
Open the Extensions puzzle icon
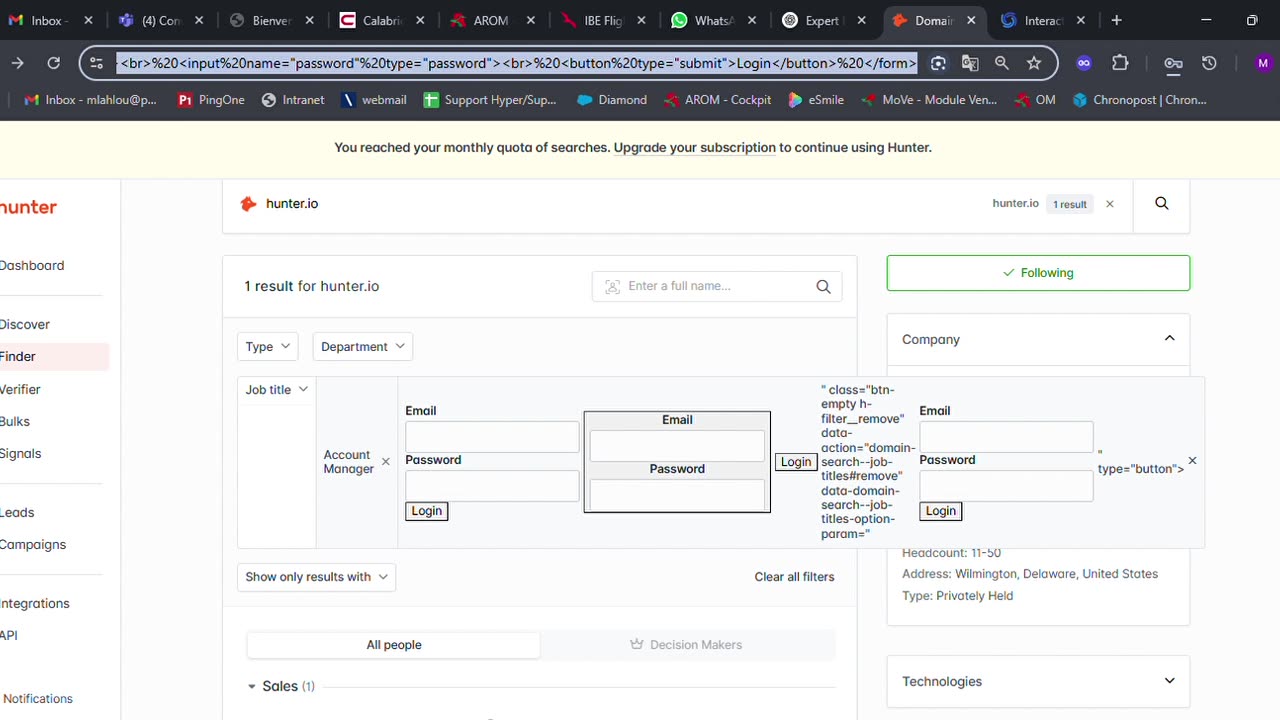(1120, 63)
